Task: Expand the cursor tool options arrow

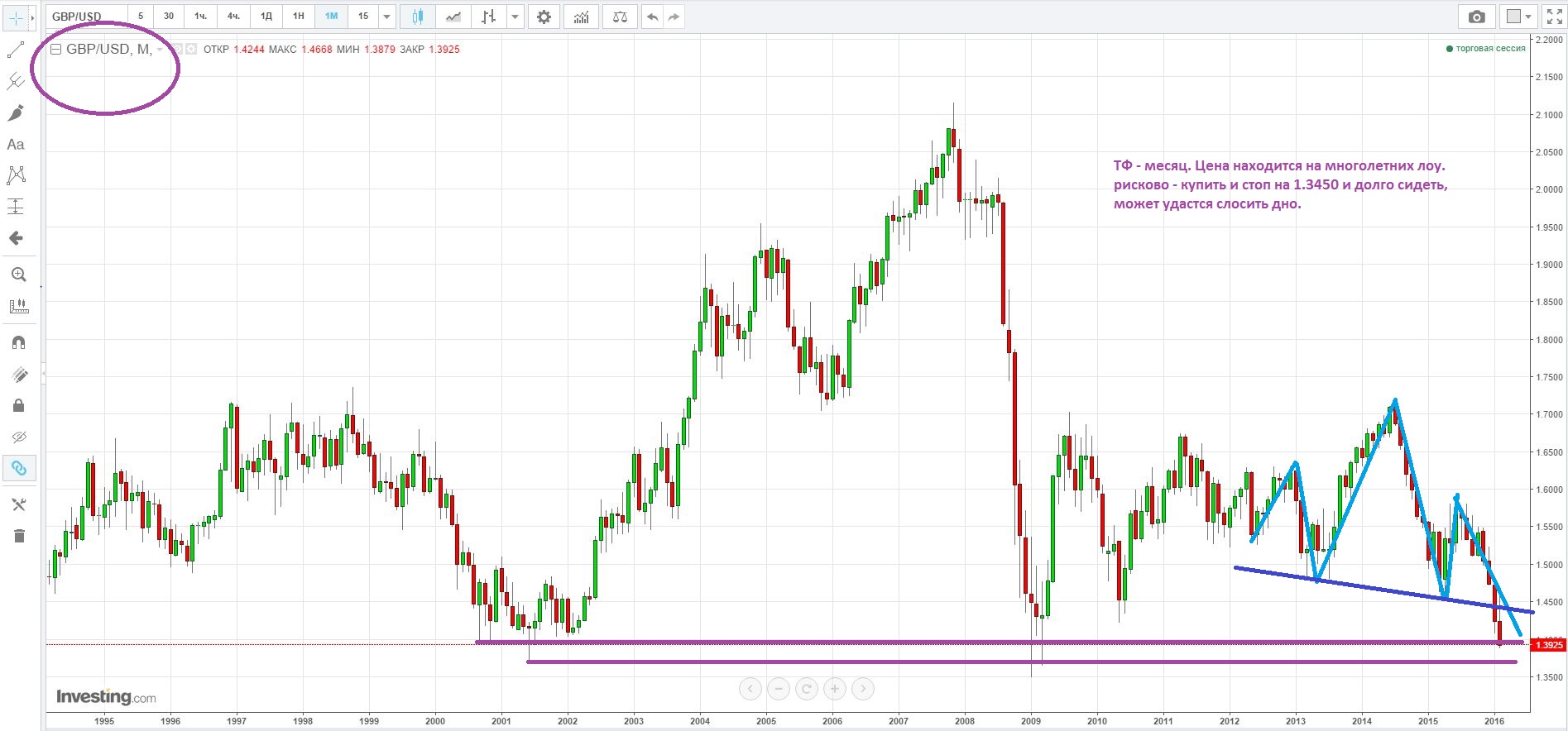Action: coord(32,17)
